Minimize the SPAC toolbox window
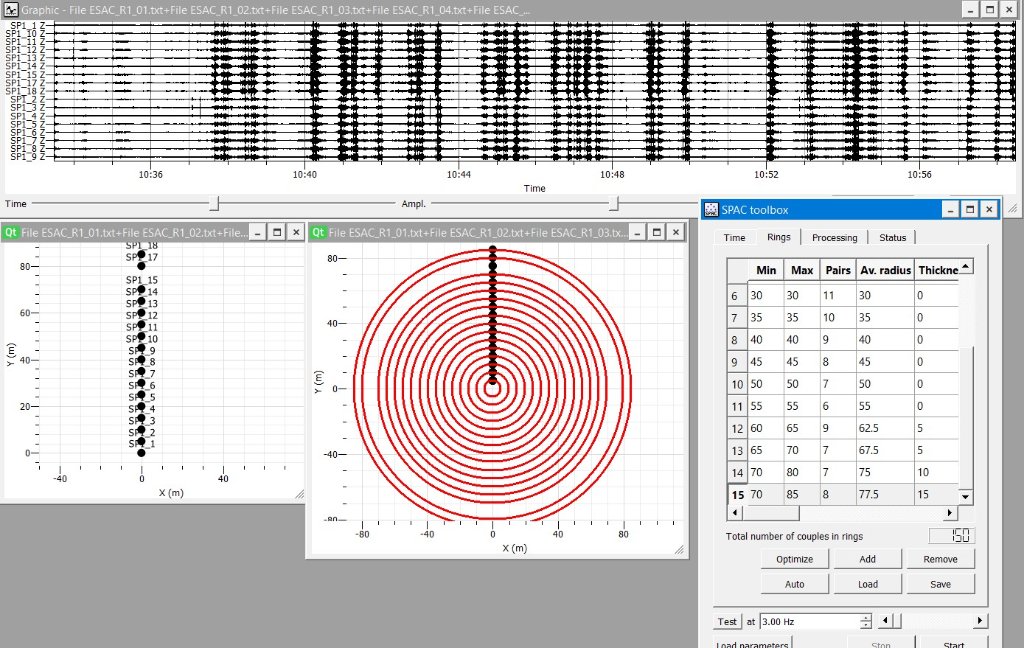The width and height of the screenshot is (1024, 648). (x=948, y=210)
